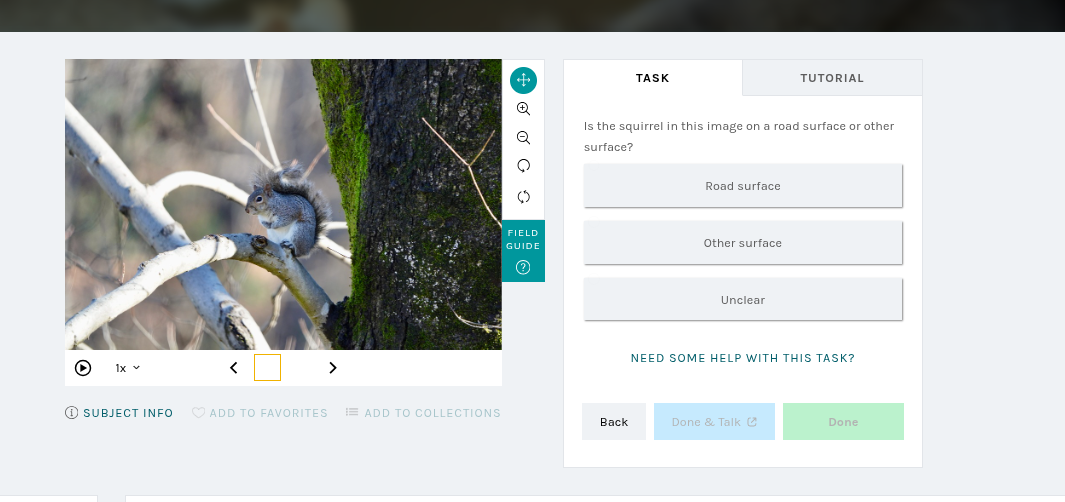Choose the Unclear answer
The image size is (1065, 502).
(x=743, y=300)
